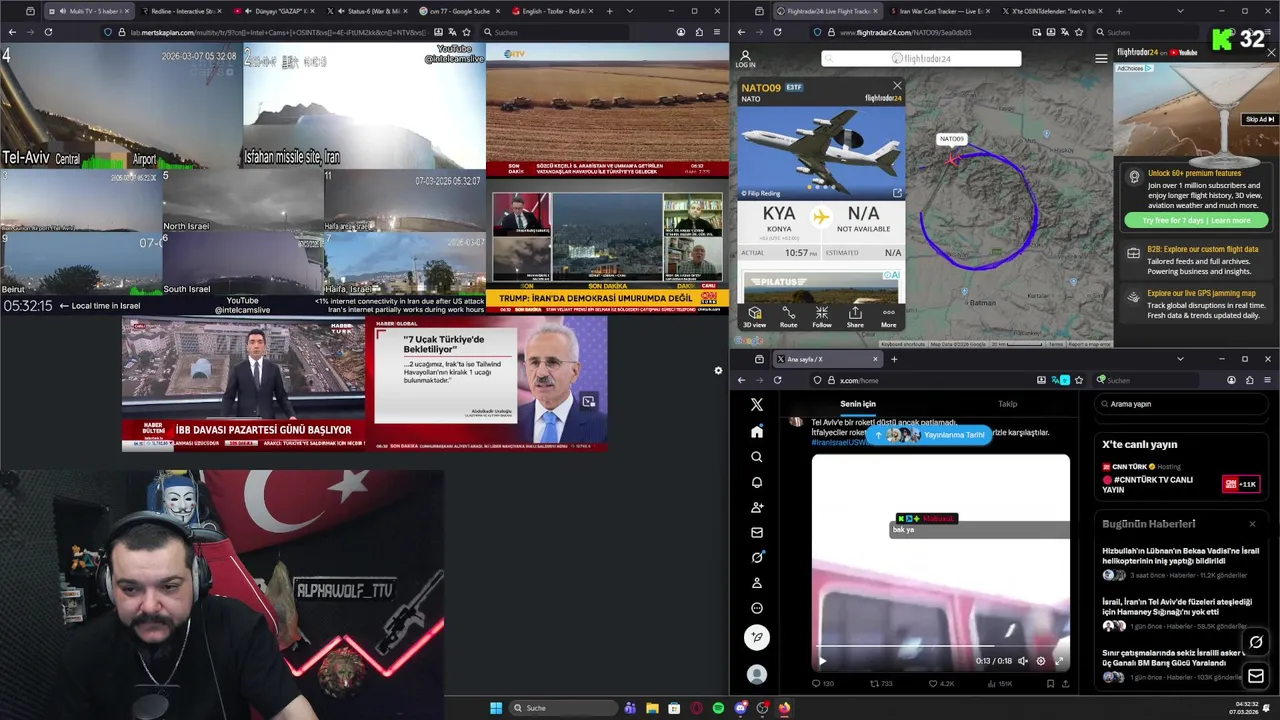This screenshot has width=1280, height=720.
Task: Open X Explore search icon in sidebar
Action: click(757, 457)
